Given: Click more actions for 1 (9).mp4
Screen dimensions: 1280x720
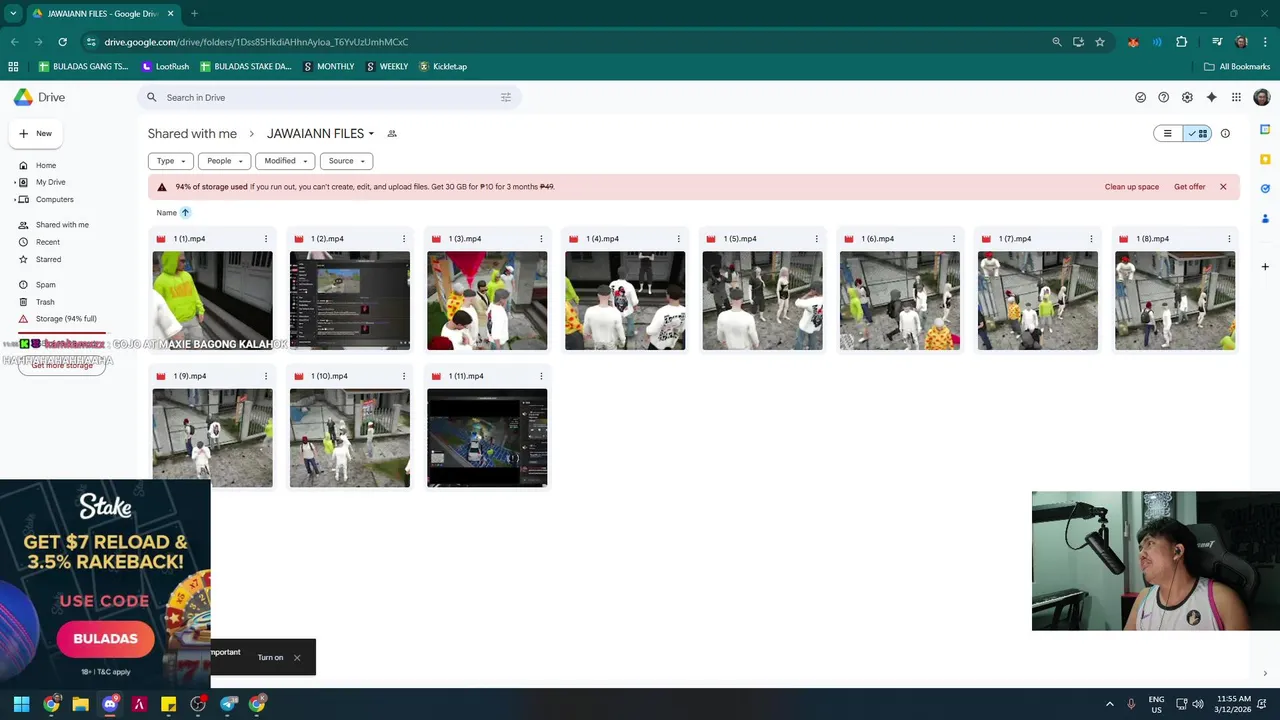Looking at the screenshot, I should (x=266, y=376).
